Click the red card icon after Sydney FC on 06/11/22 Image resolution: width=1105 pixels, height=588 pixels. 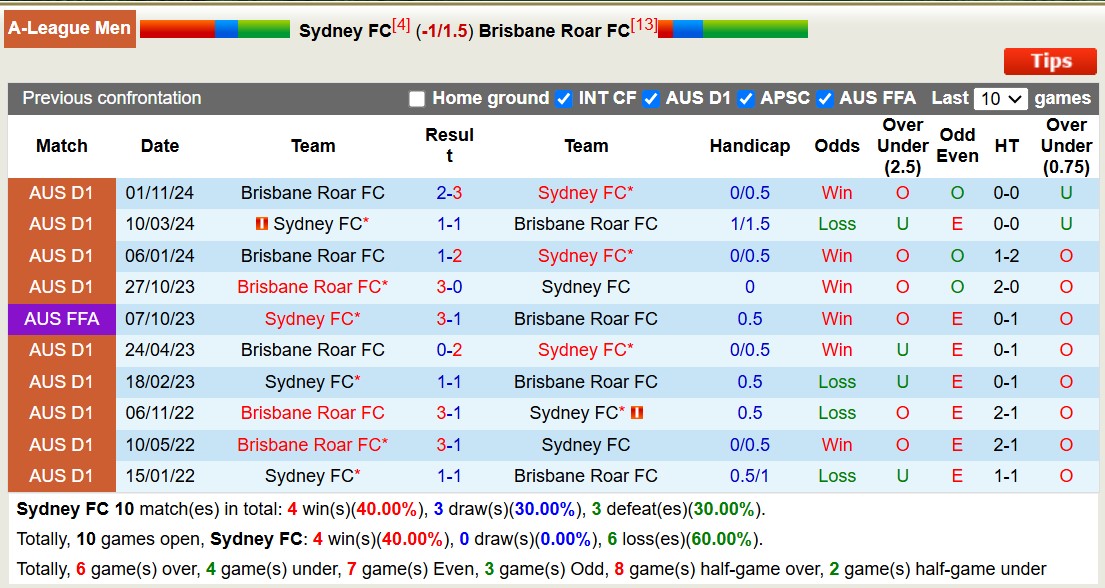pyautogui.click(x=637, y=413)
